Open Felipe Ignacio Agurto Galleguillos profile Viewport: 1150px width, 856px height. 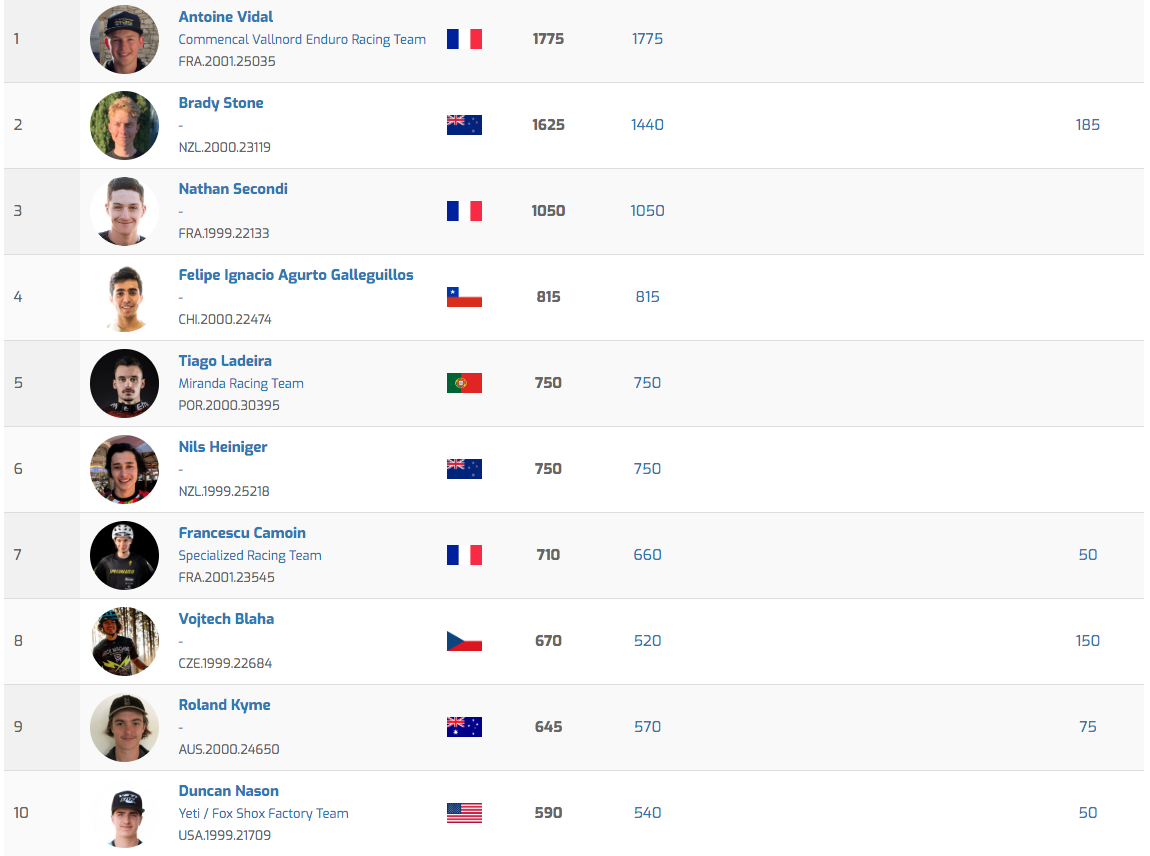point(296,275)
